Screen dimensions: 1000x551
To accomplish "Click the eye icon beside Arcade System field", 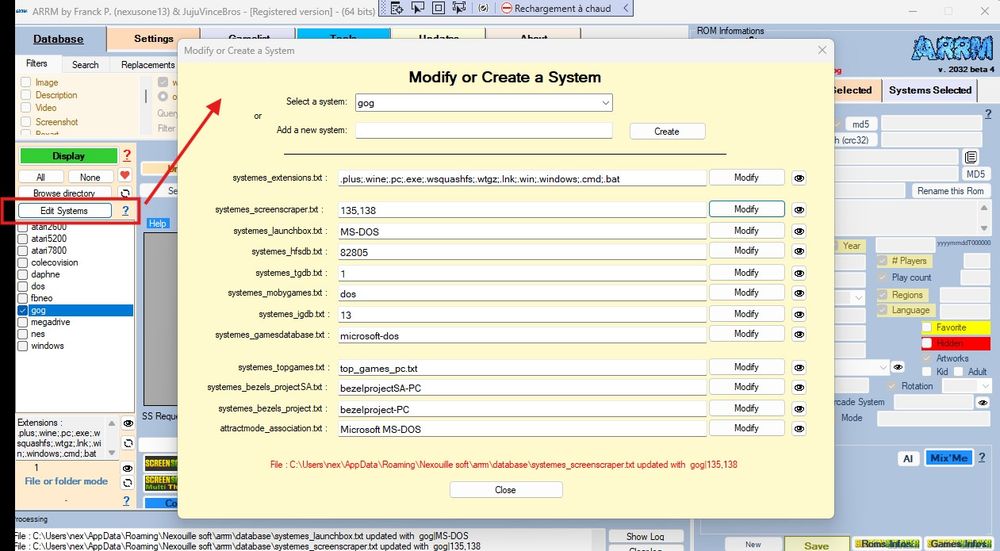I will [983, 402].
